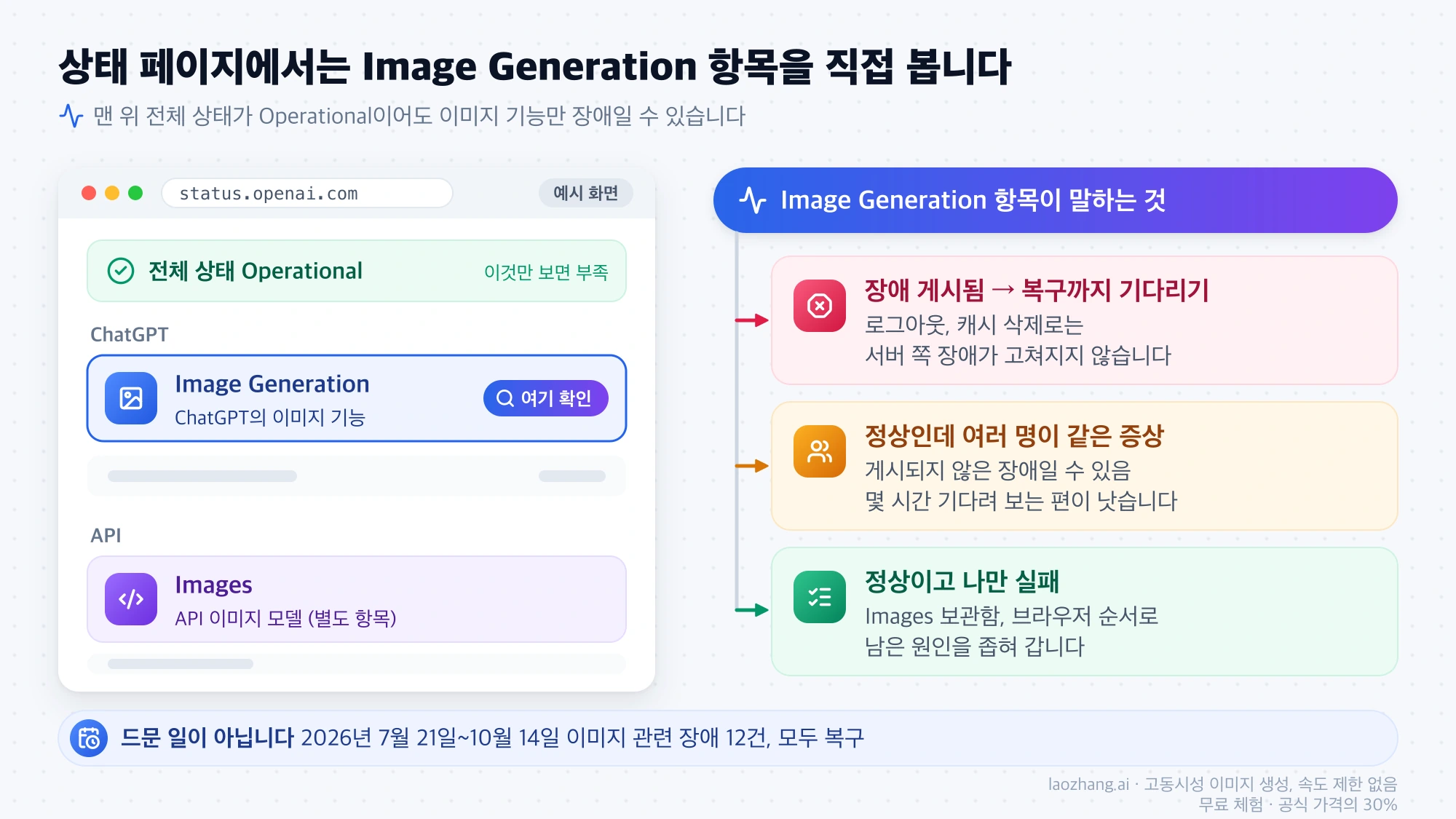Click the yellow window minimize dot
The width and height of the screenshot is (1456, 819).
coord(112,193)
